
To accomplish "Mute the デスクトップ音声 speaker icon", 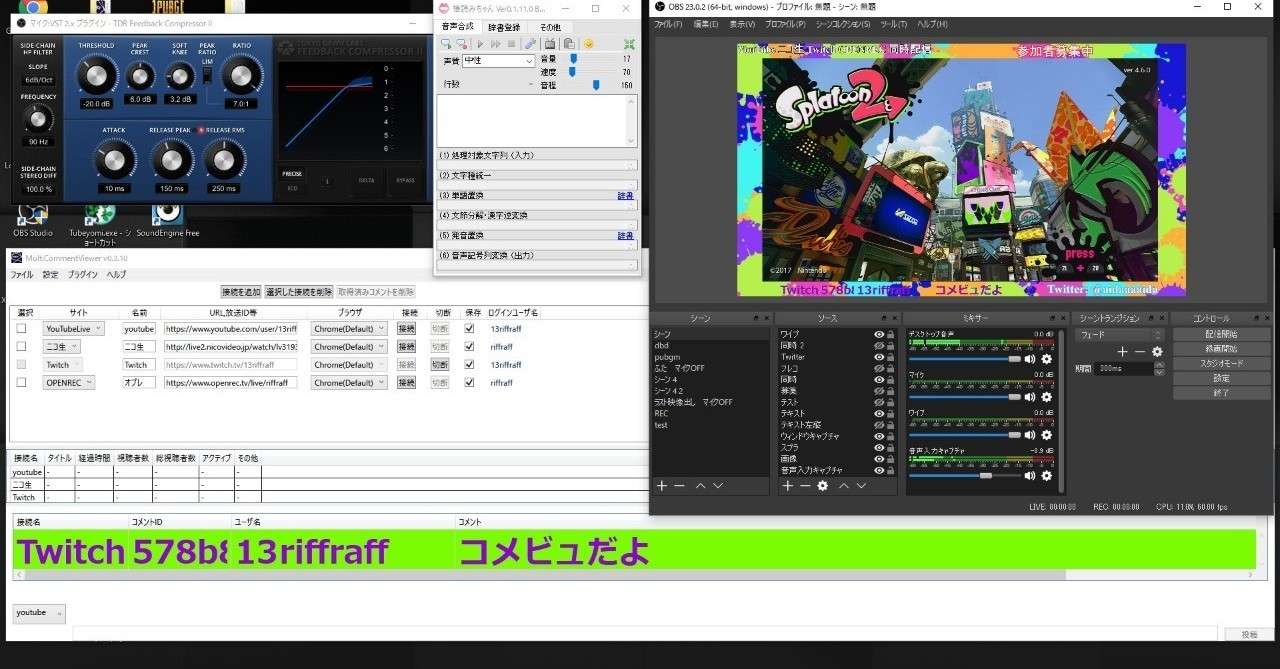I will [1030, 359].
